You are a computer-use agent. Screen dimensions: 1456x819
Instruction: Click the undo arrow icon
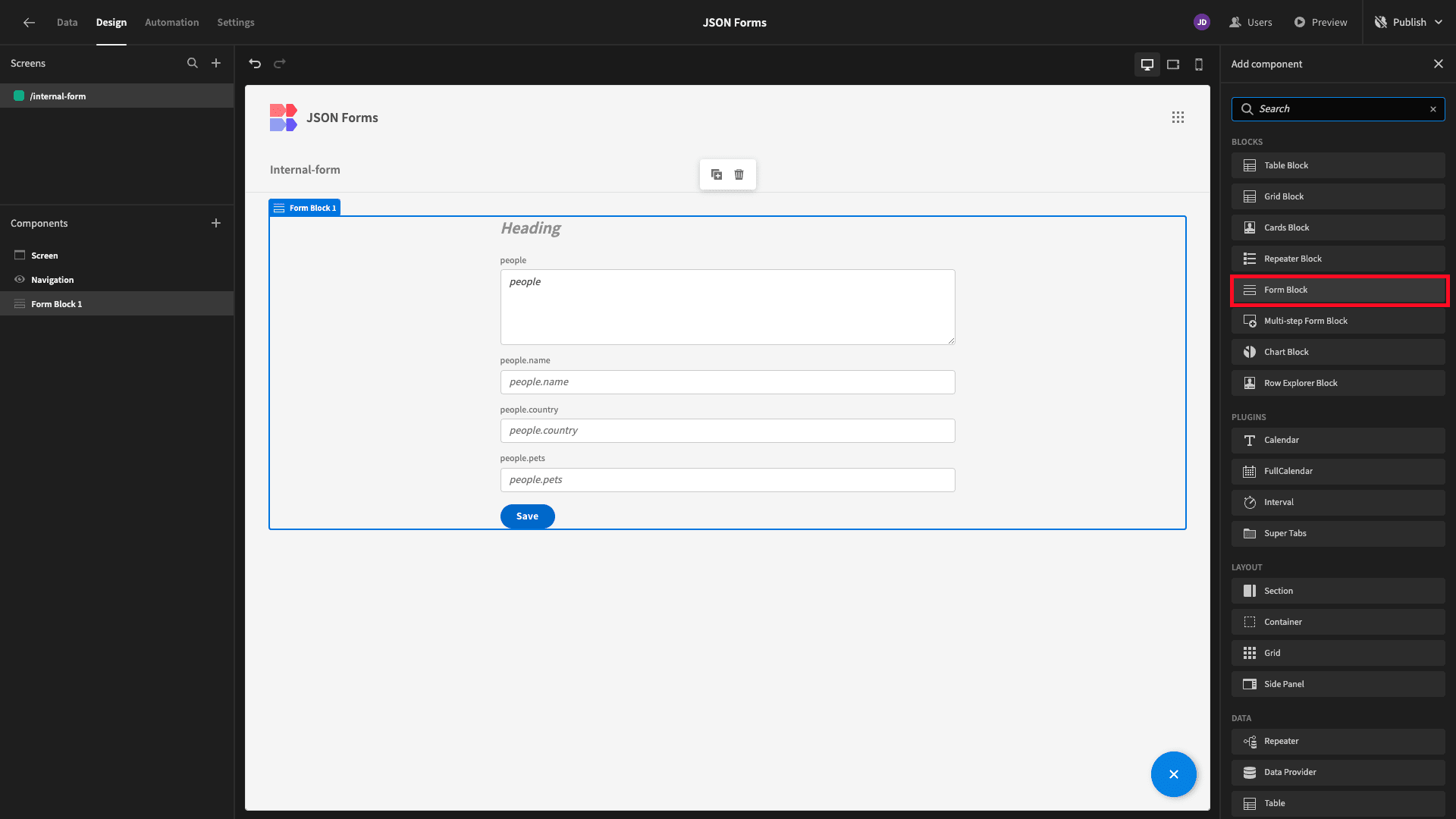[x=255, y=64]
